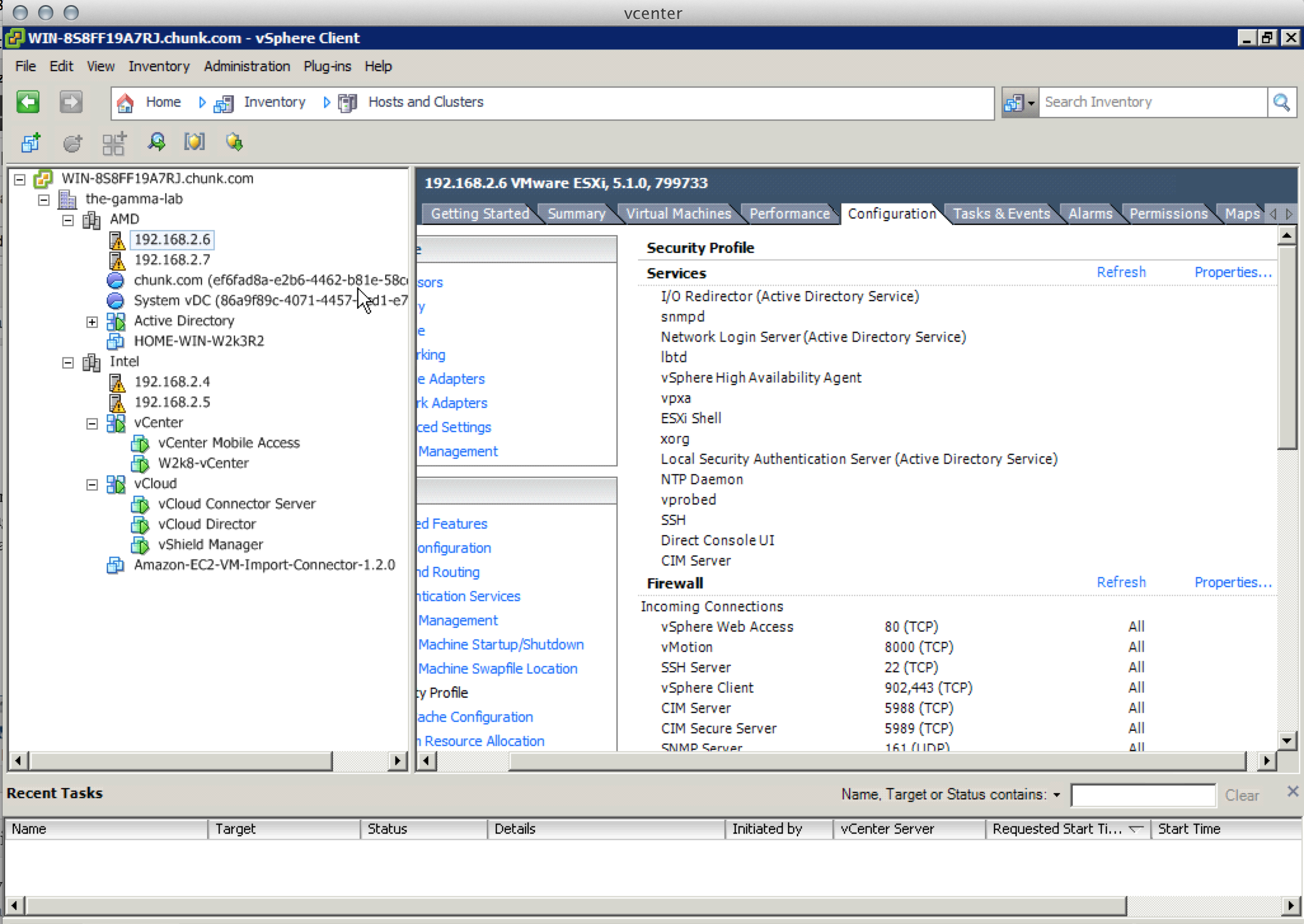Screen dimensions: 1304x924
Task: Click the Firewall Refresh link
Action: (1121, 582)
